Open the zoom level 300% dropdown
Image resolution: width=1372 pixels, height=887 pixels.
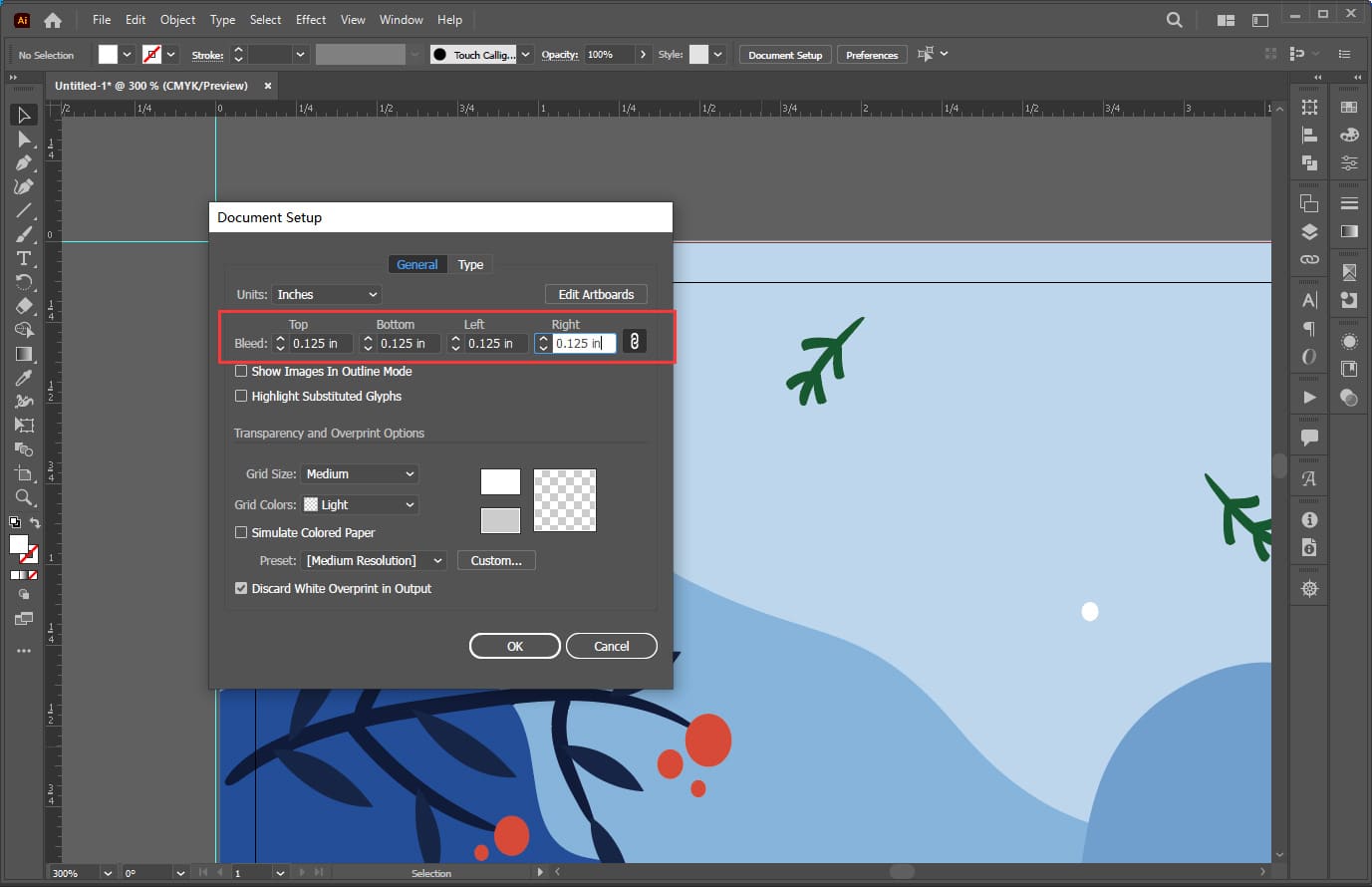tap(108, 873)
